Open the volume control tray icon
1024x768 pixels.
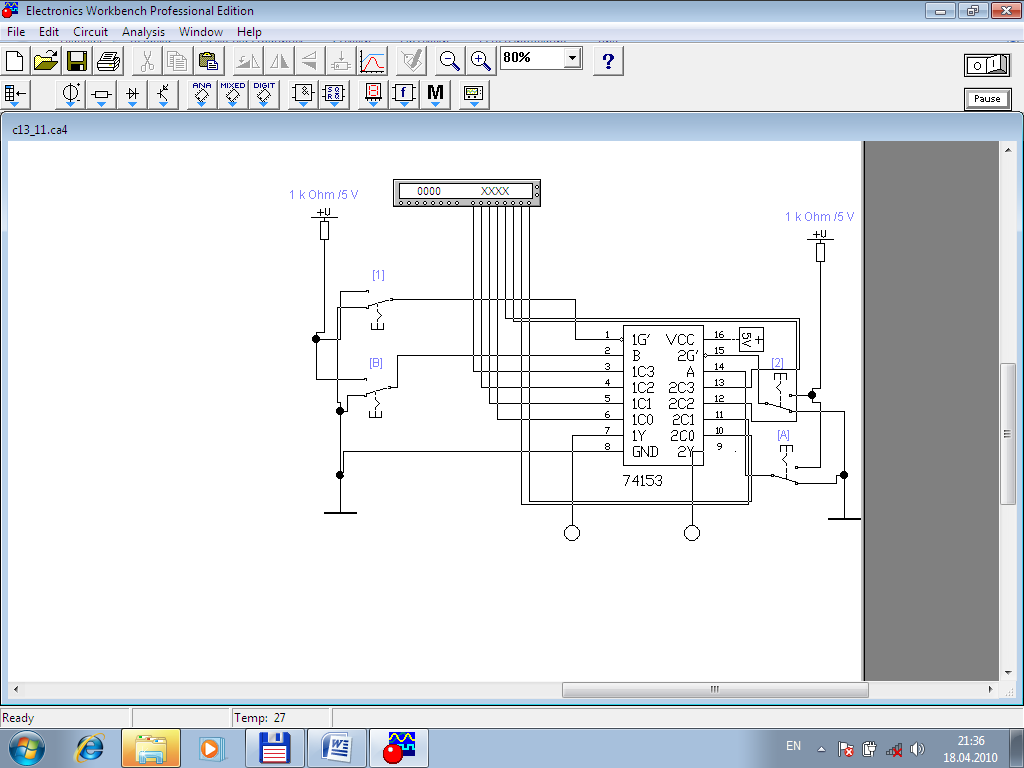coord(918,749)
